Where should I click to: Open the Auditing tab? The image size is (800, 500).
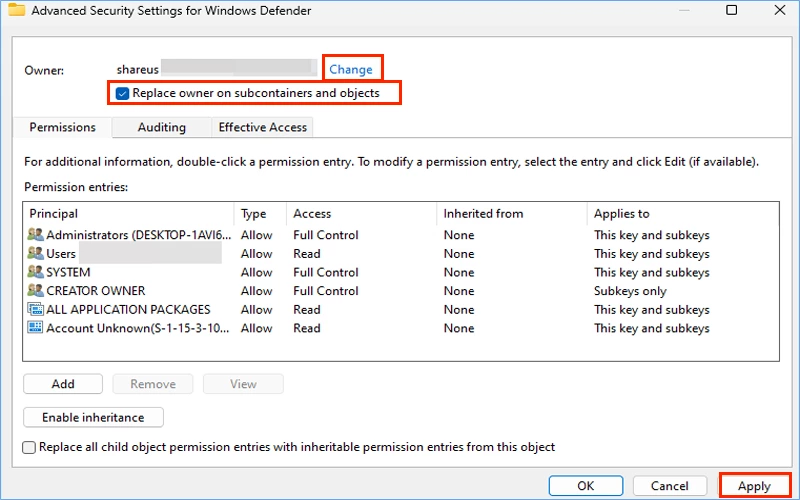tap(162, 127)
